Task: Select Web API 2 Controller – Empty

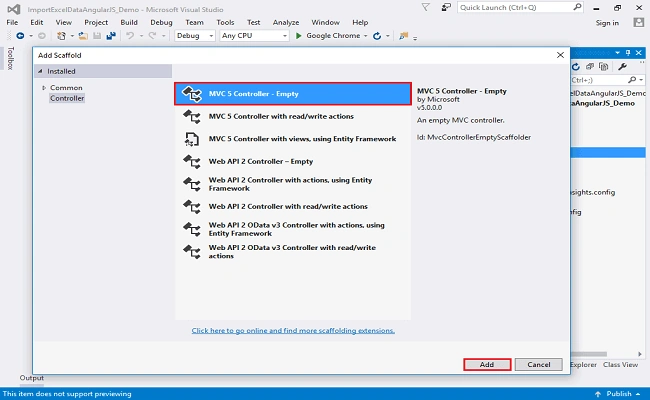Action: tap(293, 161)
